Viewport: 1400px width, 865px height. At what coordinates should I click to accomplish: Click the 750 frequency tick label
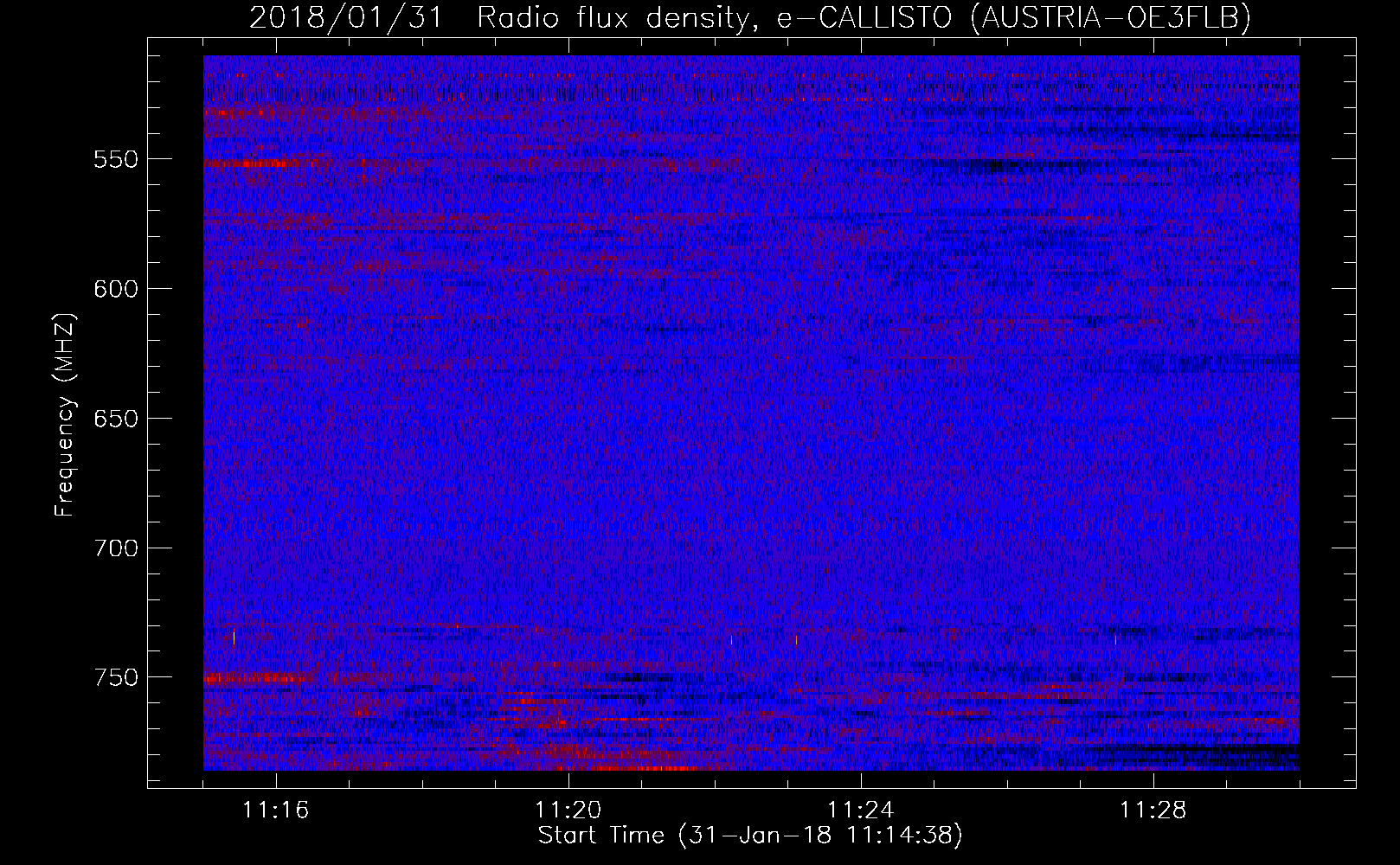click(x=115, y=677)
